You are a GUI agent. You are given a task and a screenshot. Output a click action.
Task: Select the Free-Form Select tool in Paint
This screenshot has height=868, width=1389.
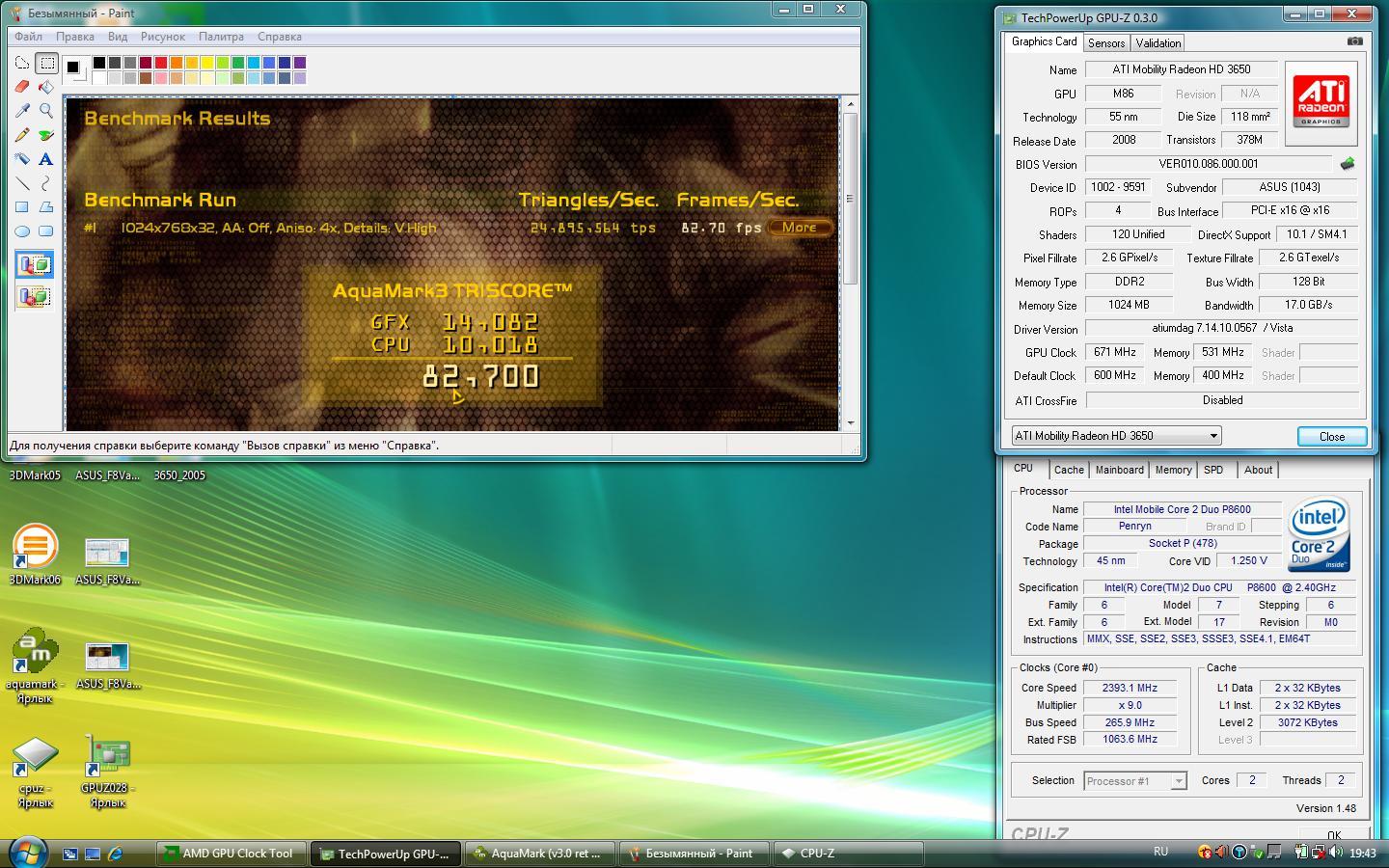click(22, 64)
